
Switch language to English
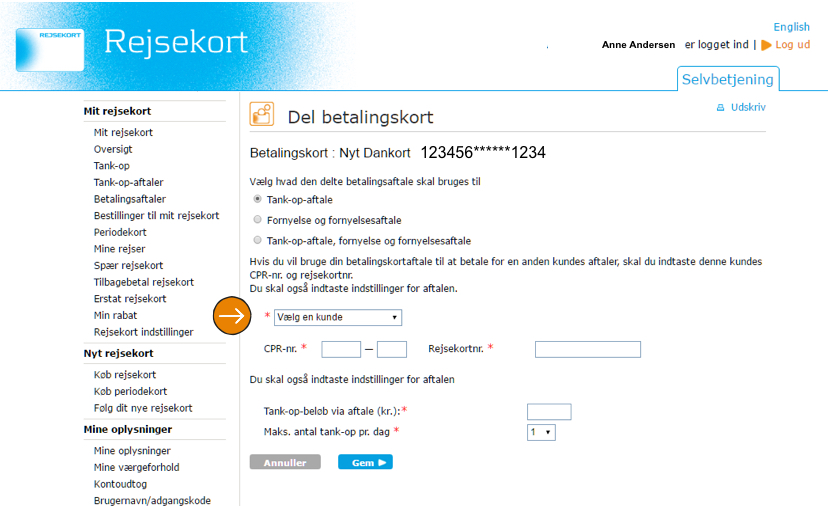[791, 27]
